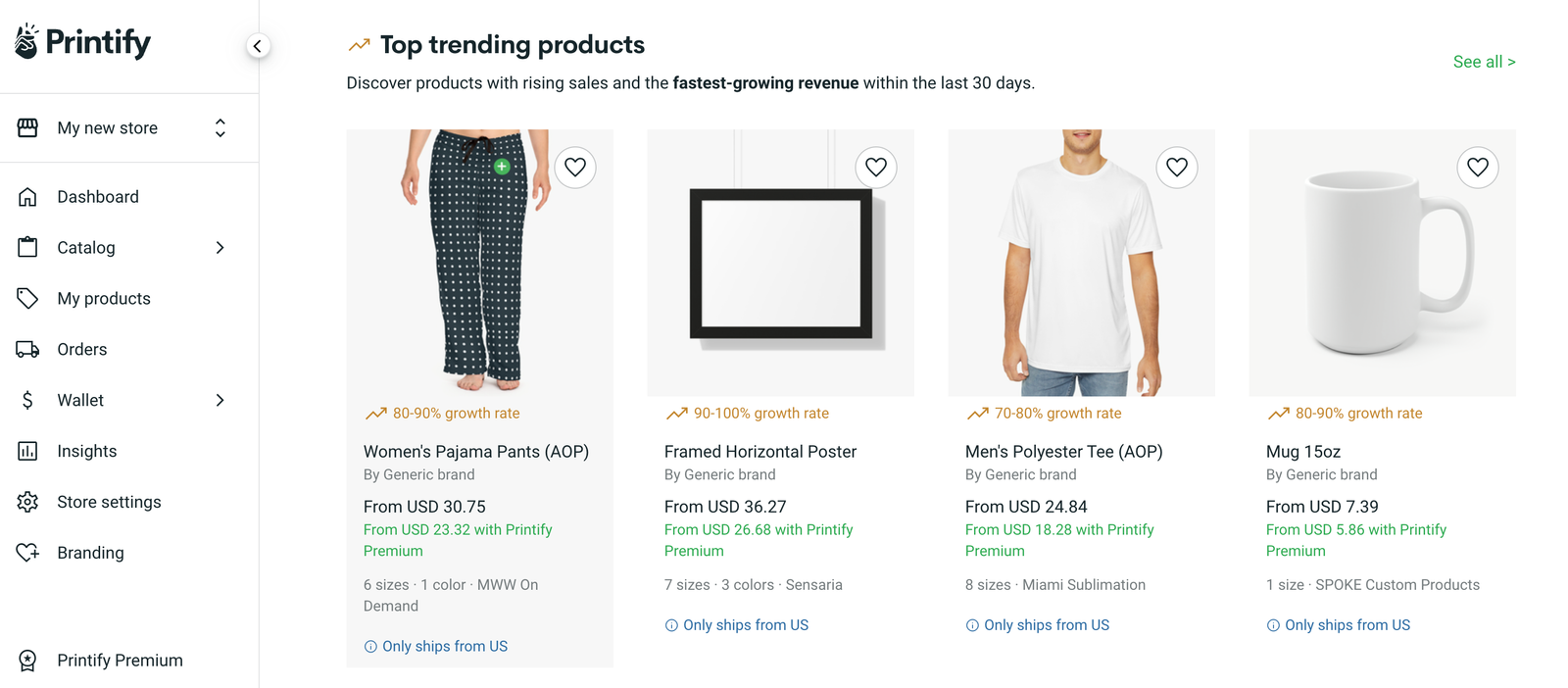The width and height of the screenshot is (1568, 688).
Task: Select the Catalog icon in the sidebar
Action: click(28, 247)
